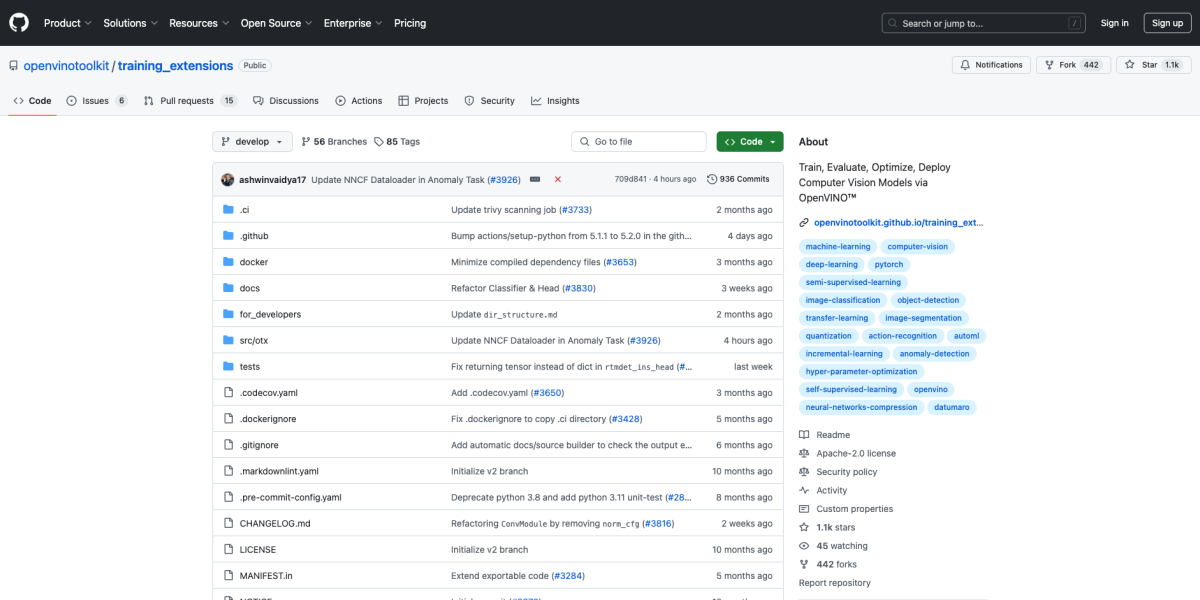Click the copy link icon beside openvinotoolkit.github.io
This screenshot has height=600, width=1200.
[803, 221]
